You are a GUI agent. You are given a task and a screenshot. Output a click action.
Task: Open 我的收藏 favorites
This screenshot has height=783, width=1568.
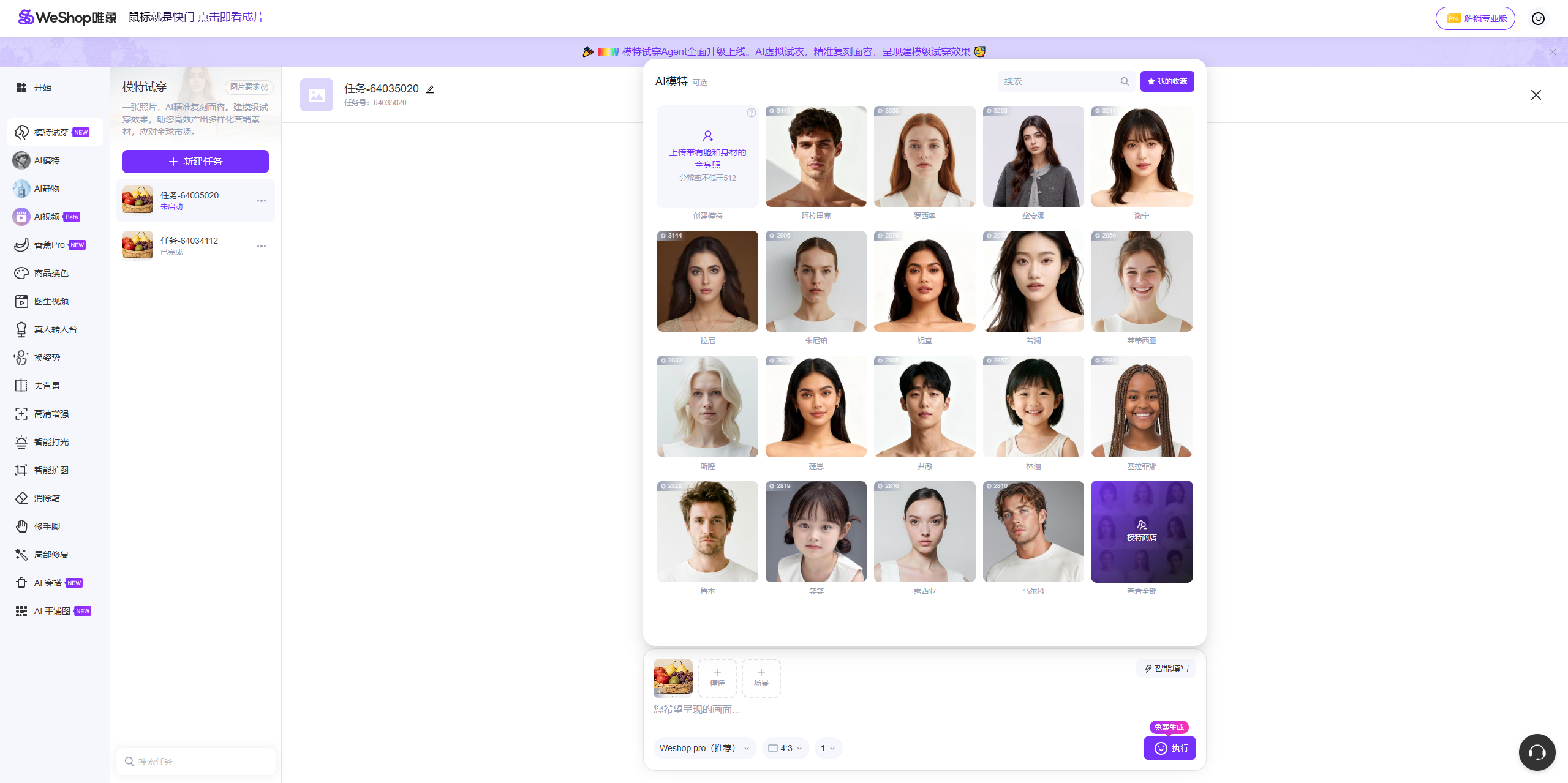tap(1166, 81)
